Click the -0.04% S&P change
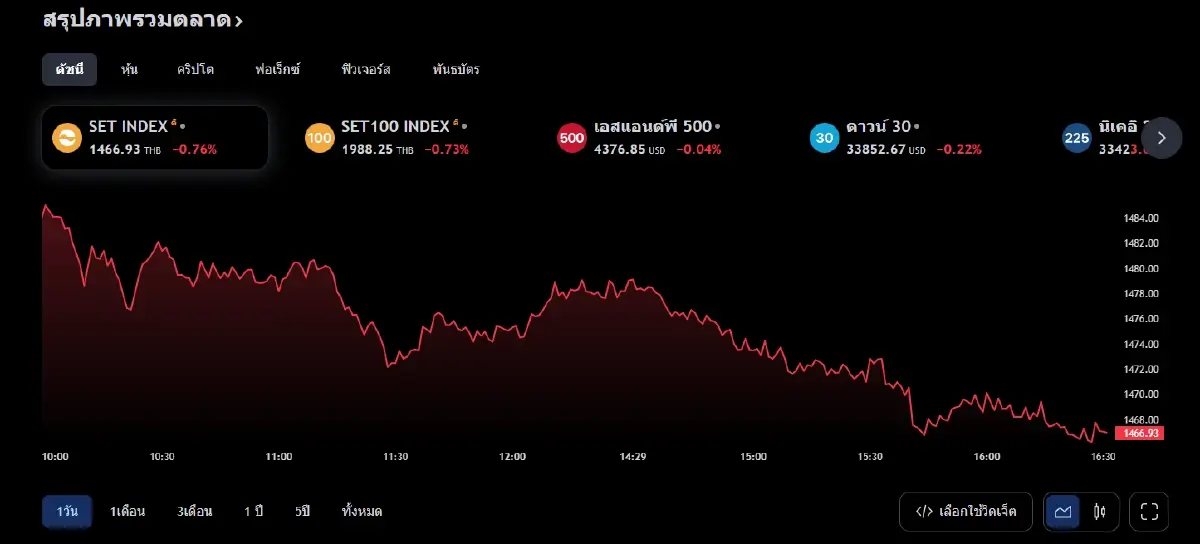The width and height of the screenshot is (1200, 544). pos(699,149)
